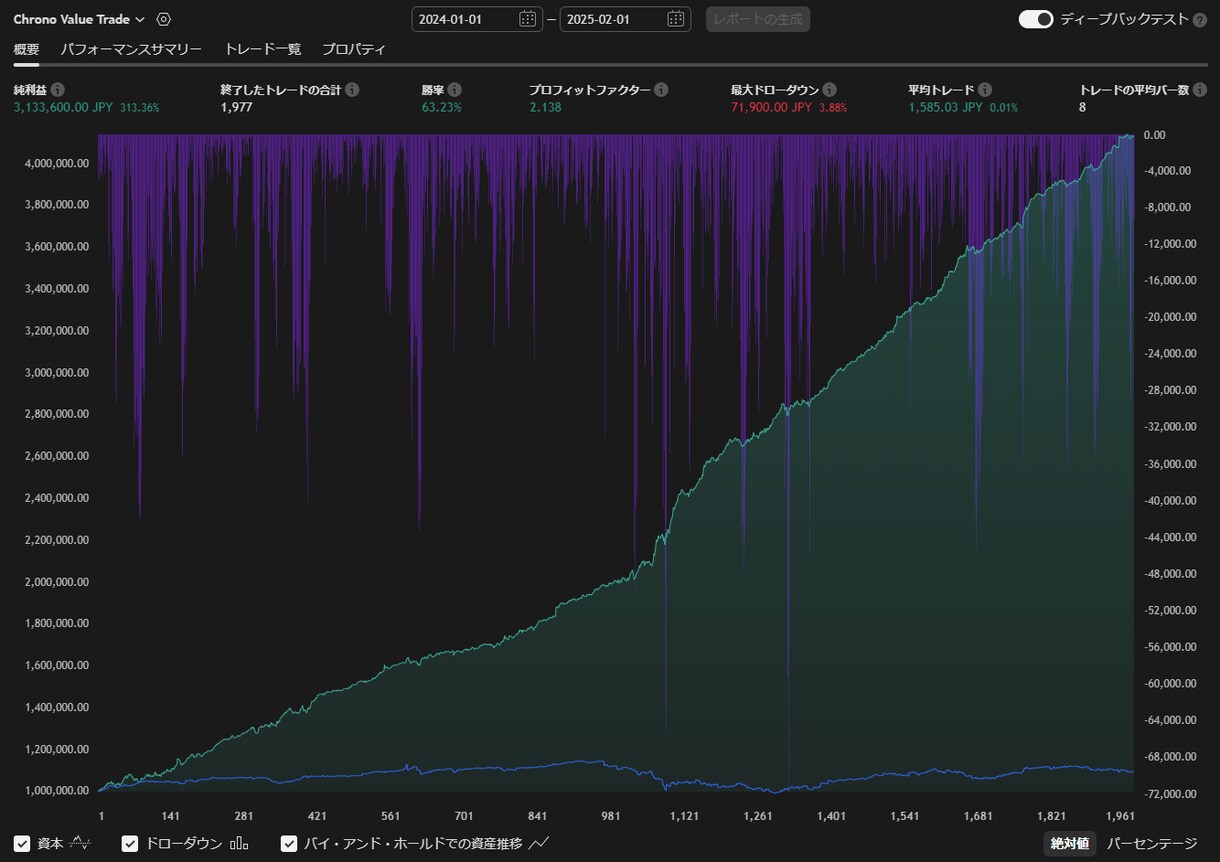This screenshot has height=862, width=1220.
Task: Uncheck the バイ・アンド・ホールドでの資産推移 checkbox
Action: [x=289, y=843]
